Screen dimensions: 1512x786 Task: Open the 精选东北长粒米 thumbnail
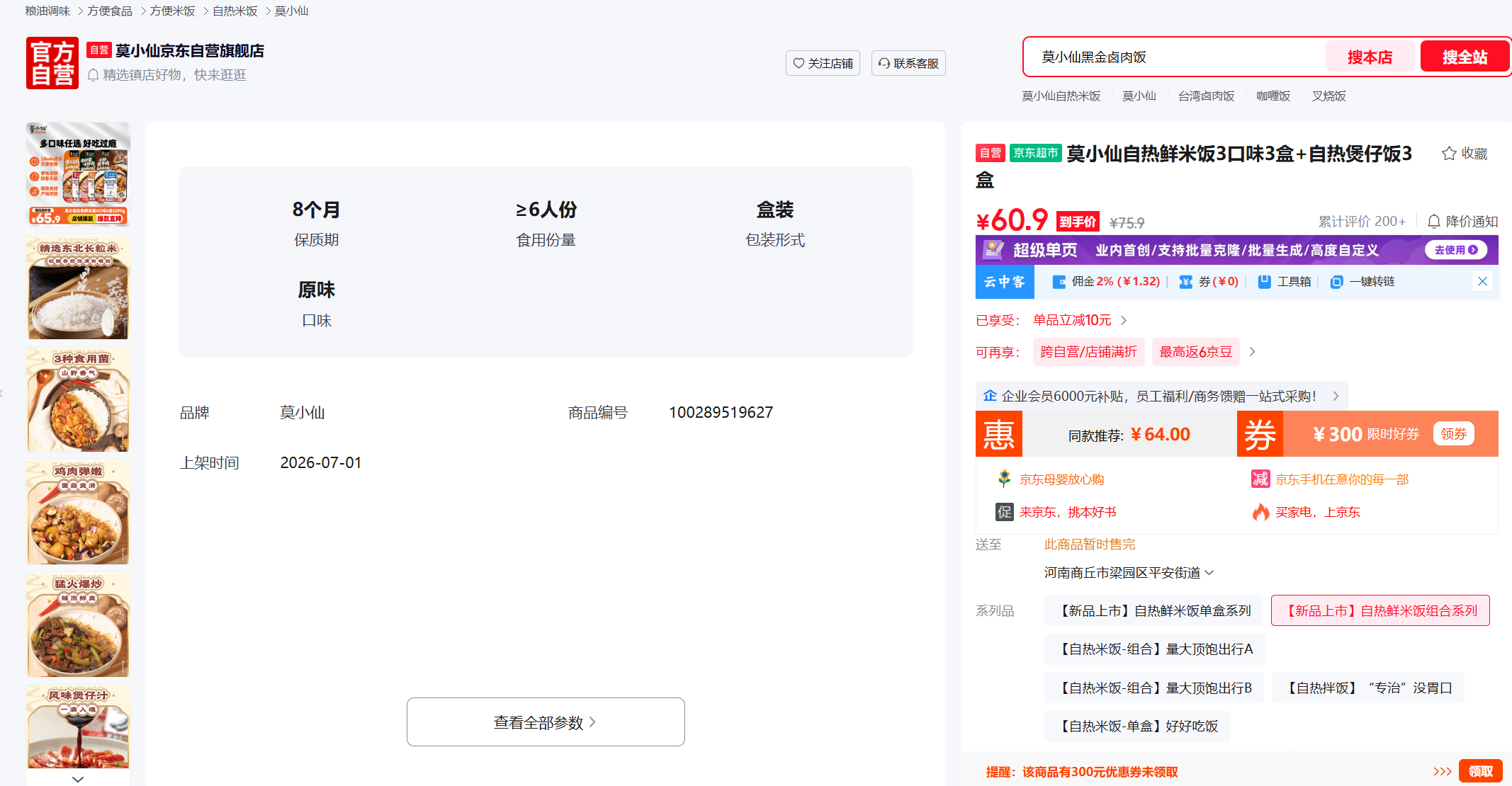(x=78, y=287)
